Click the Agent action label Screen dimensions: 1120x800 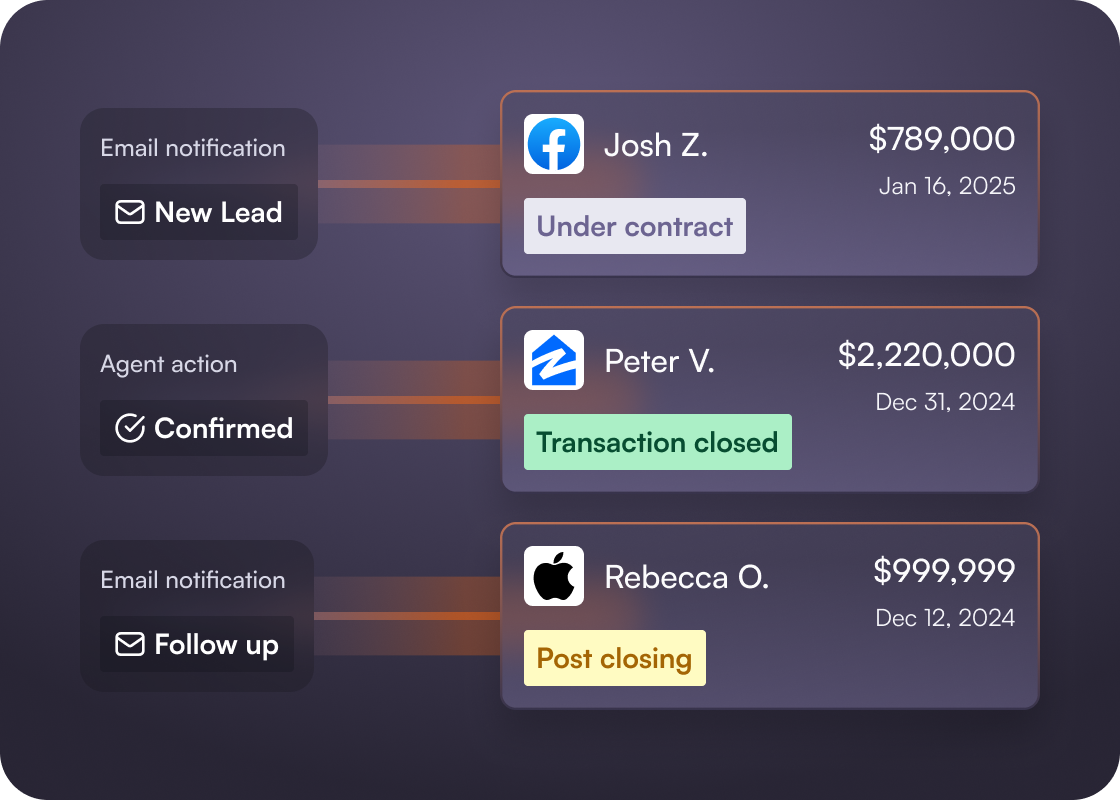pyautogui.click(x=169, y=364)
